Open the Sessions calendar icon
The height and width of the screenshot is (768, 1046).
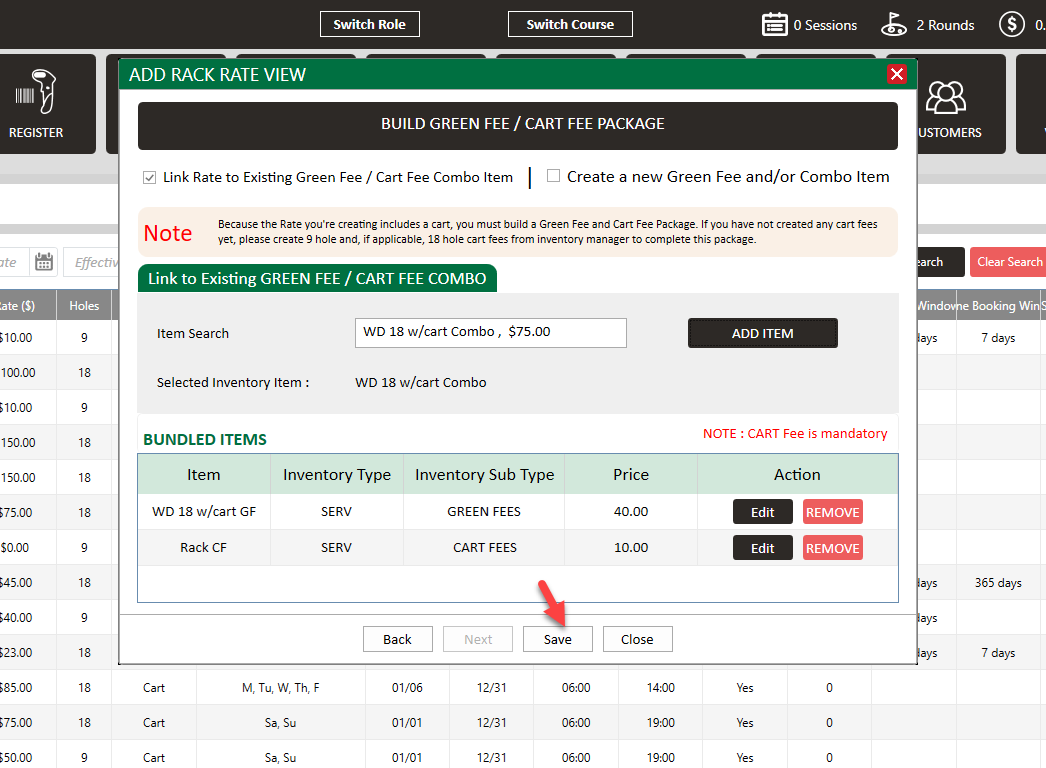[774, 25]
